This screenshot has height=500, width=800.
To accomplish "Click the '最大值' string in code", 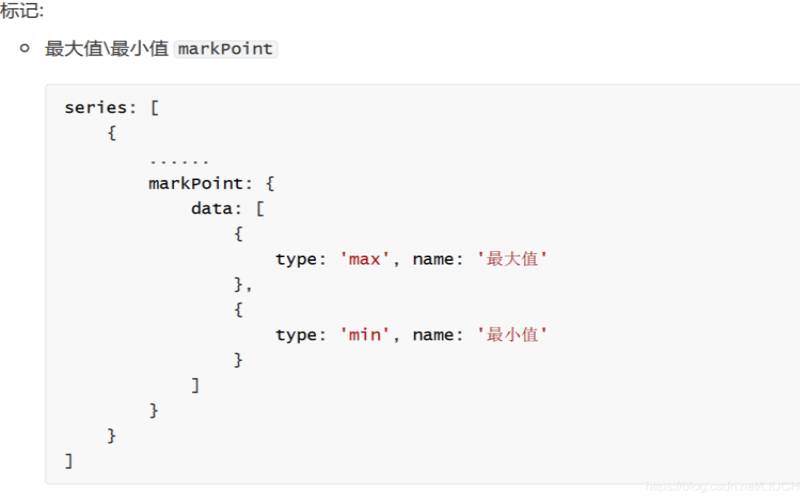I will (x=513, y=259).
